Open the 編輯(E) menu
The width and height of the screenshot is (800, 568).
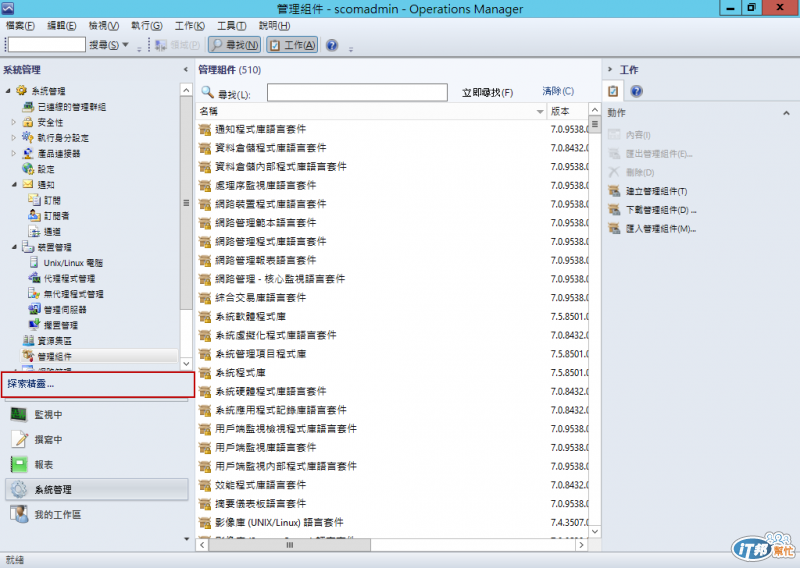(x=62, y=26)
